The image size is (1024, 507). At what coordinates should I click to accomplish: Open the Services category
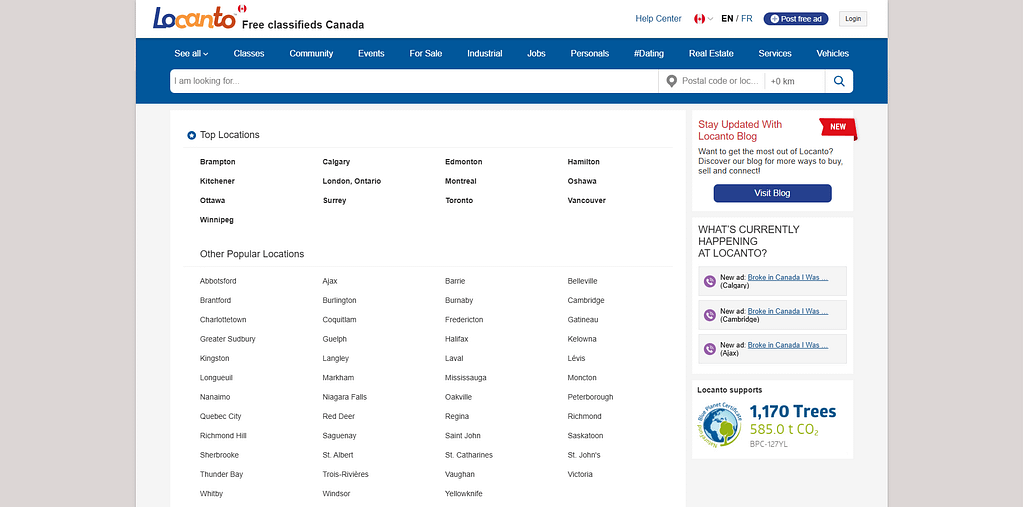coord(775,54)
